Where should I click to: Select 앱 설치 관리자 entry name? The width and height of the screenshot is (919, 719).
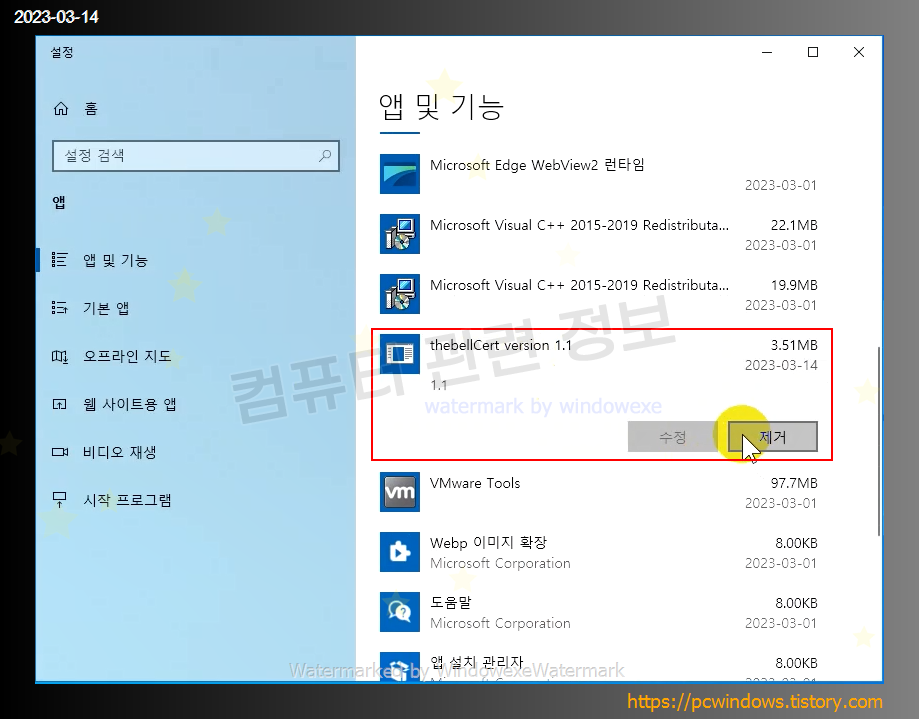click(x=476, y=662)
